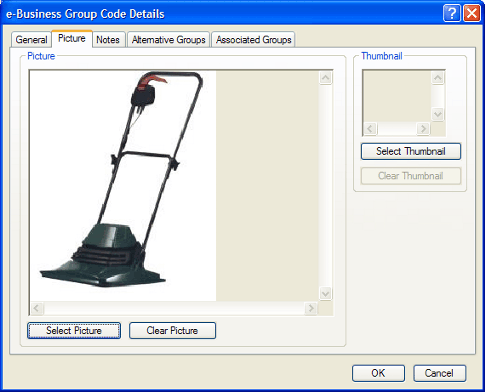Click the Thumbnail pane's scroll left arrow
The height and width of the screenshot is (392, 485).
click(370, 128)
